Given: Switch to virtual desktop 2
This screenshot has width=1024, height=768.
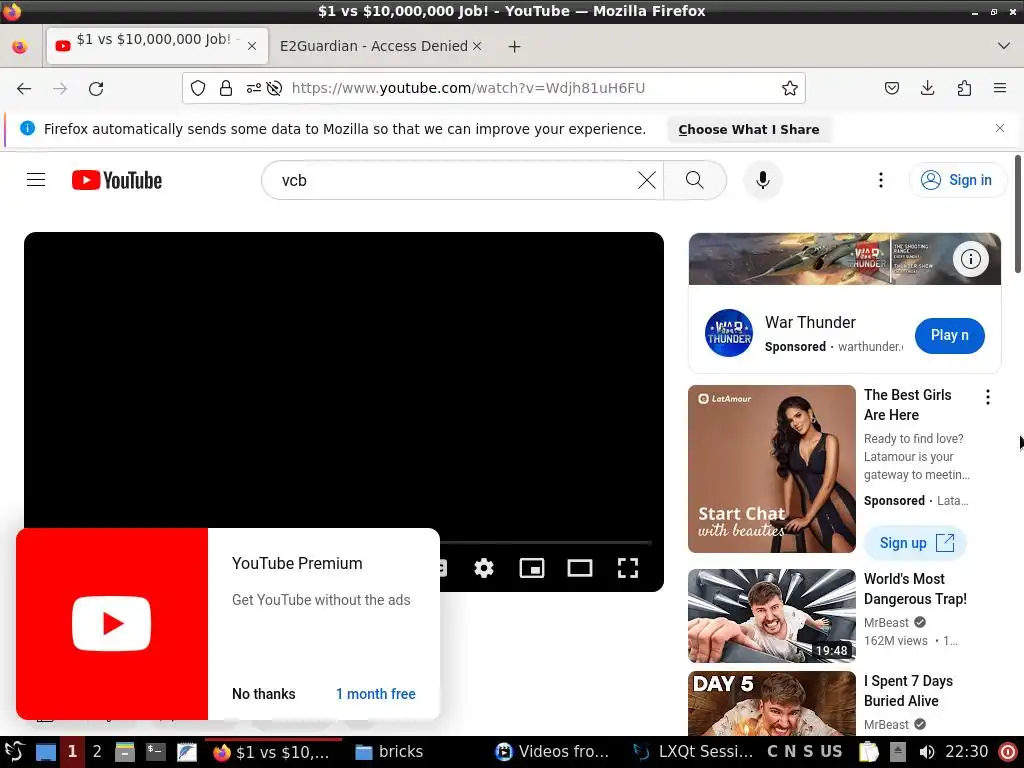Looking at the screenshot, I should (x=97, y=752).
